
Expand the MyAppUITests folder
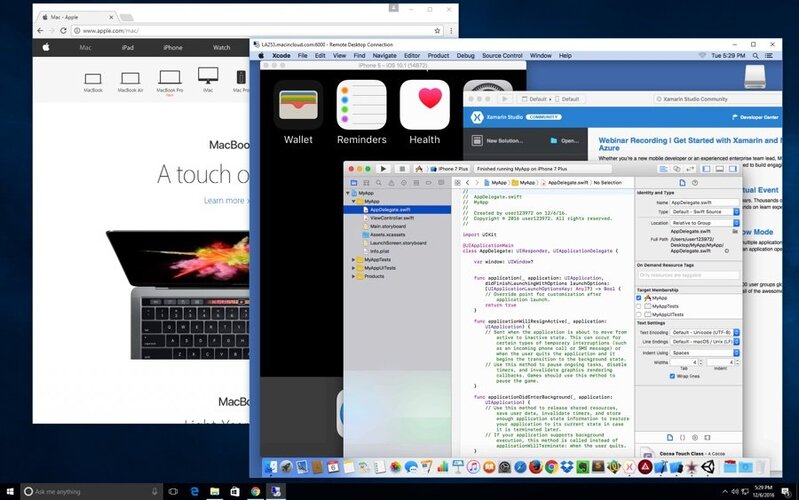tap(354, 268)
